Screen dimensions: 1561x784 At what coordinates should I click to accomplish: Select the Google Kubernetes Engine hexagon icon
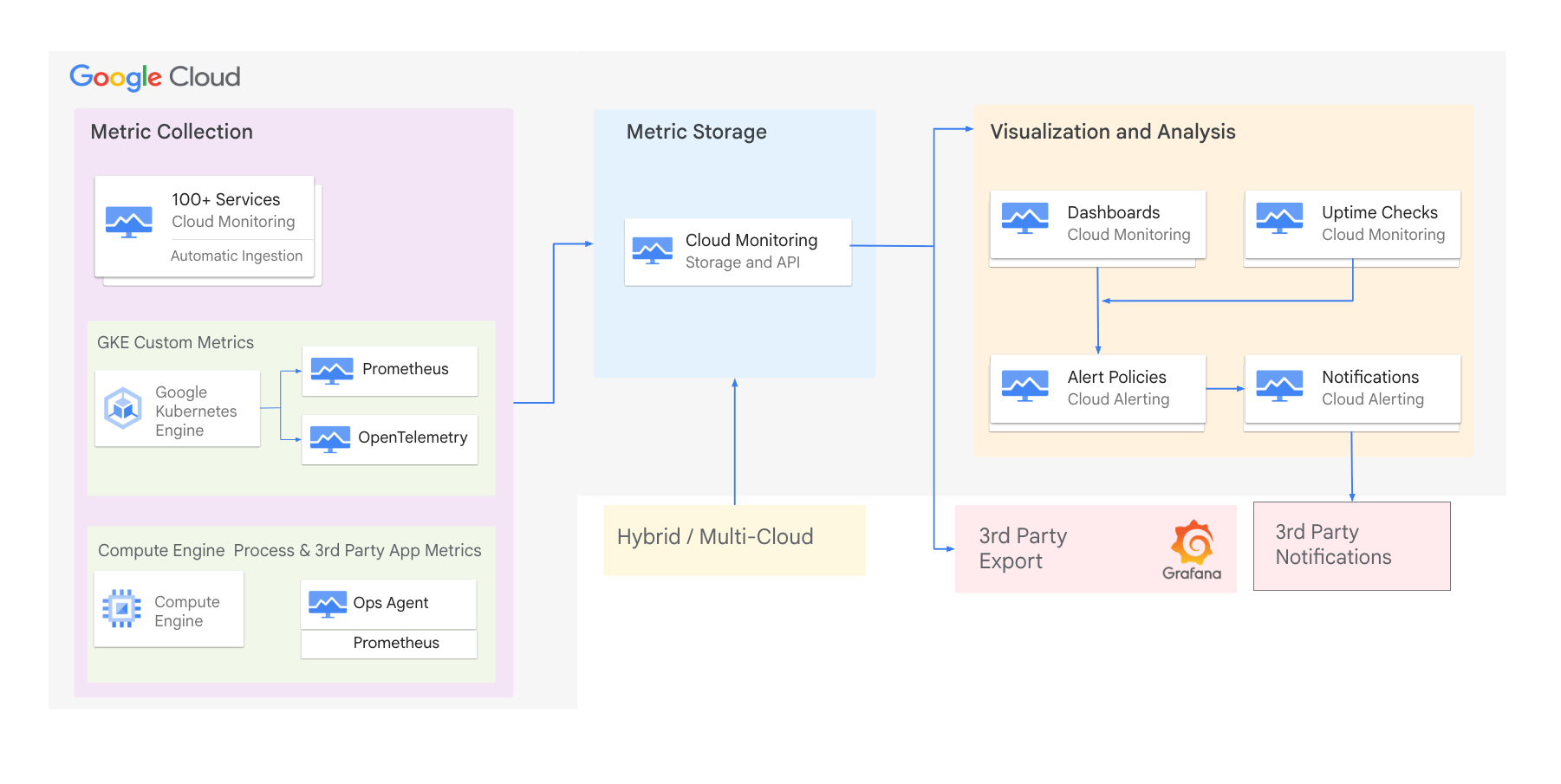click(x=123, y=408)
